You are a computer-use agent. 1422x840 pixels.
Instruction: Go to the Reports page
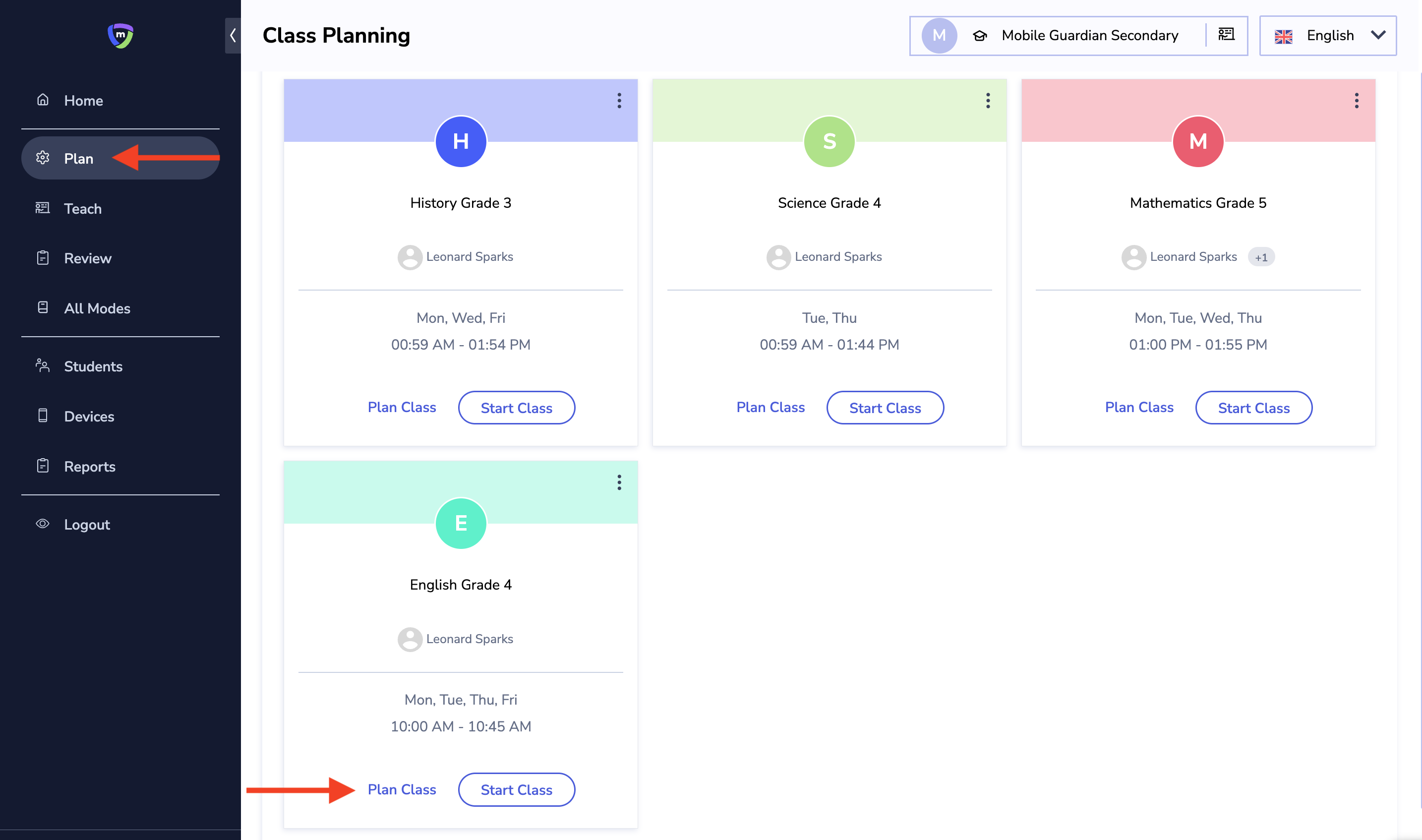(x=89, y=467)
